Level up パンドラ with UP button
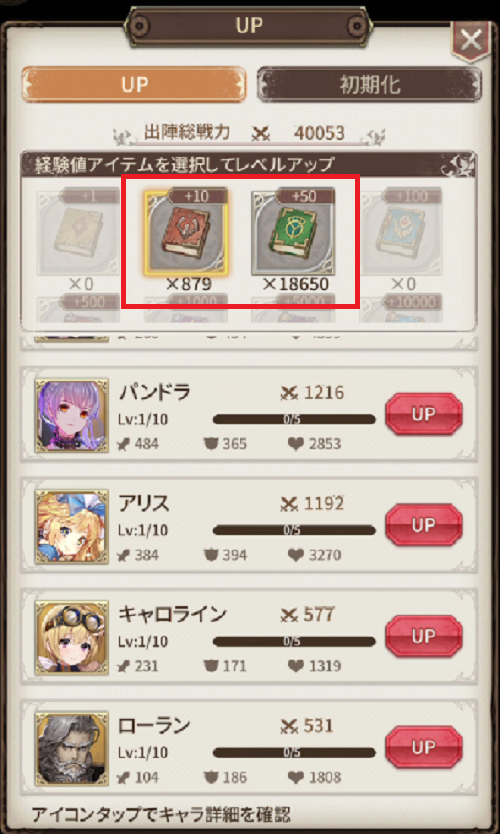Image resolution: width=500 pixels, height=834 pixels. (423, 414)
